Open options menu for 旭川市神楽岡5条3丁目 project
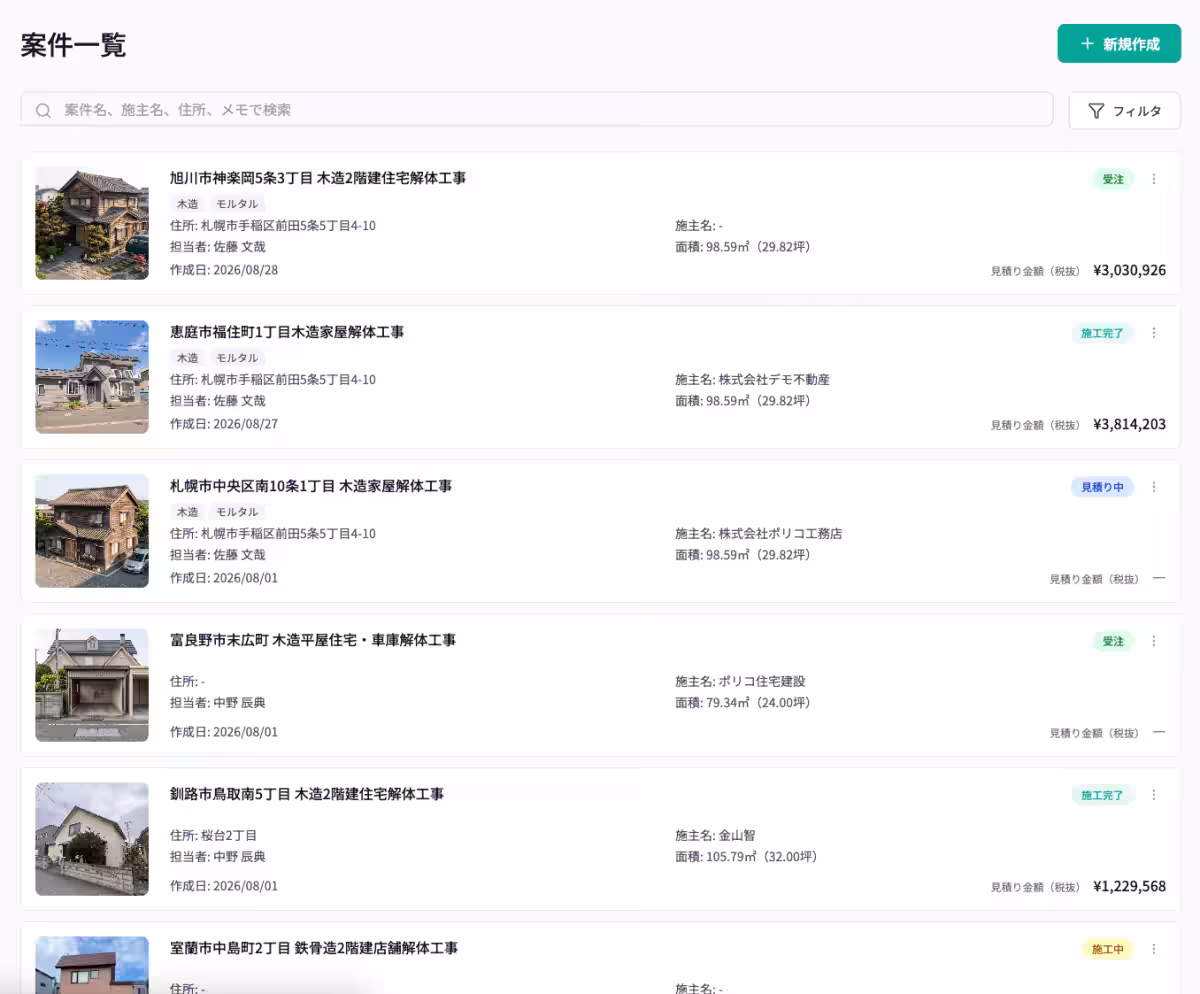 point(1153,179)
